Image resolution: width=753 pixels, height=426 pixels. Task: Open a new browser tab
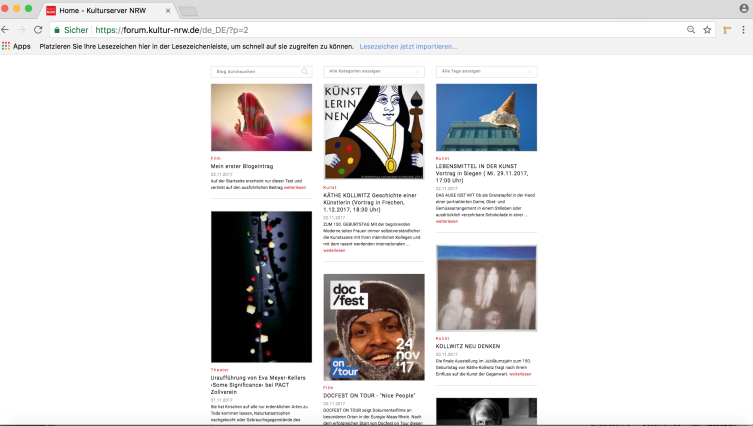click(189, 10)
